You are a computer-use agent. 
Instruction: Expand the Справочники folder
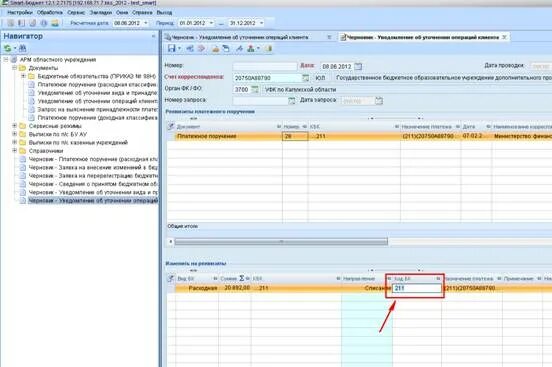tap(14, 151)
